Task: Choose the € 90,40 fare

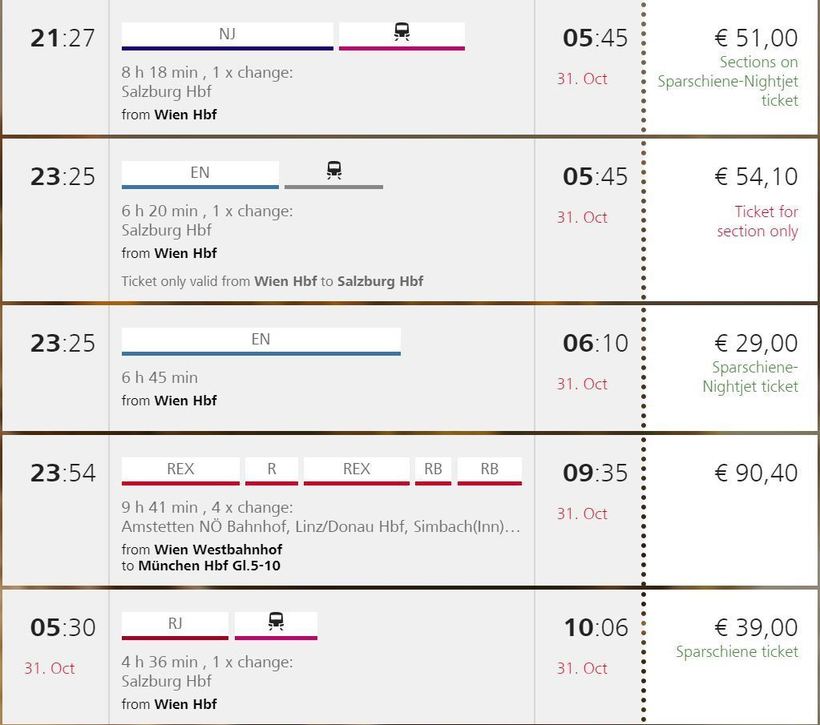Action: tap(756, 472)
